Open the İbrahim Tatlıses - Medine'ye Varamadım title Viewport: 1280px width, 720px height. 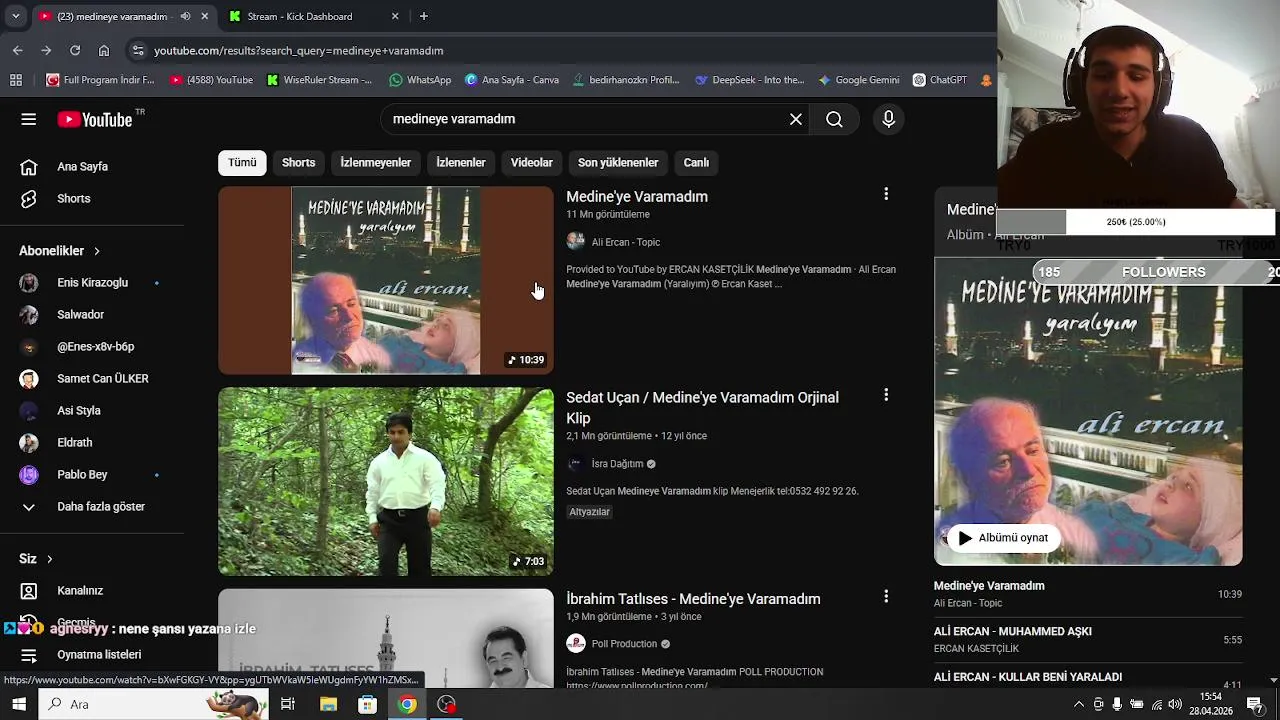693,599
